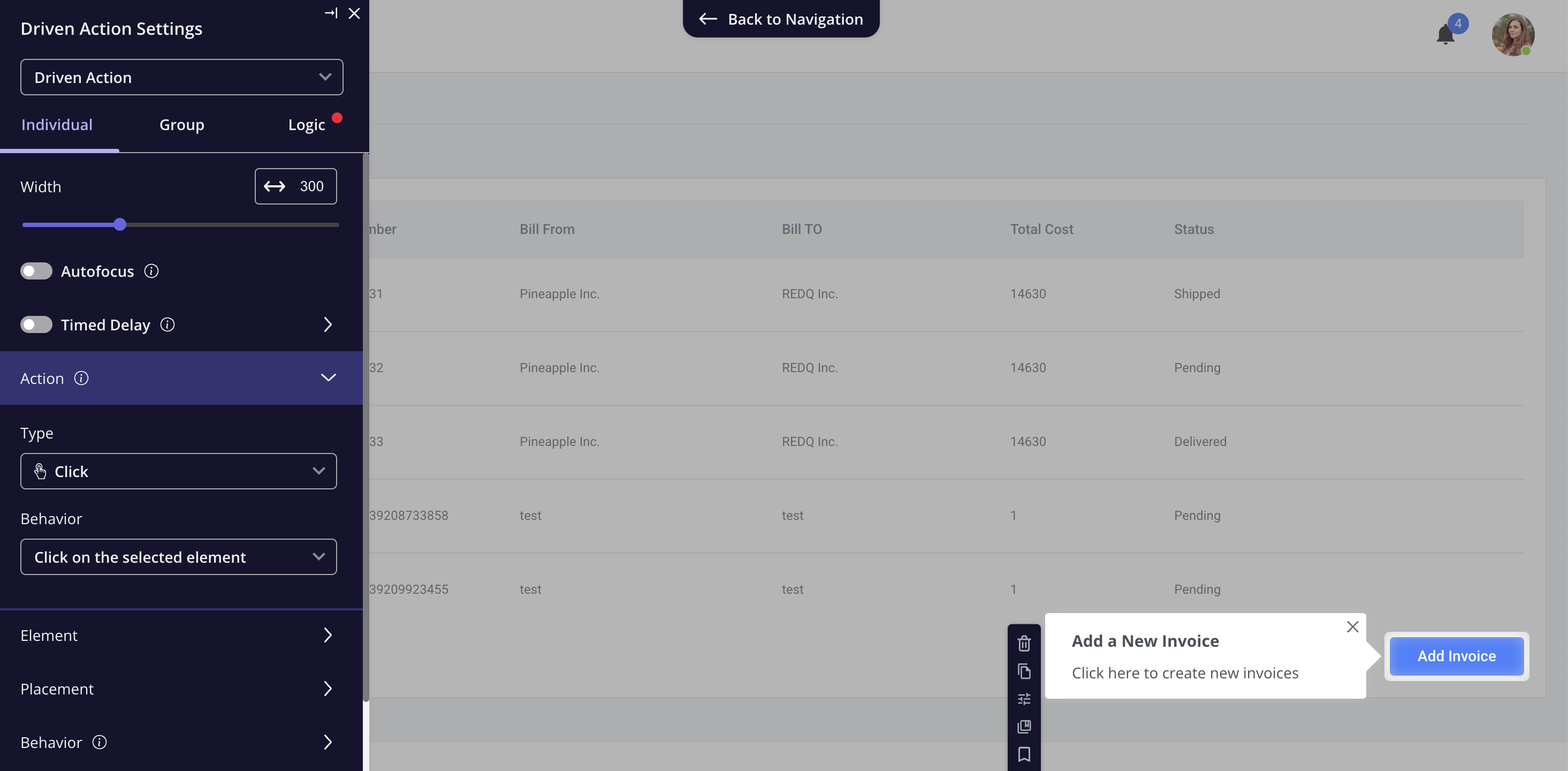Switch to the Logic tab
The width and height of the screenshot is (1568, 771).
tap(306, 125)
